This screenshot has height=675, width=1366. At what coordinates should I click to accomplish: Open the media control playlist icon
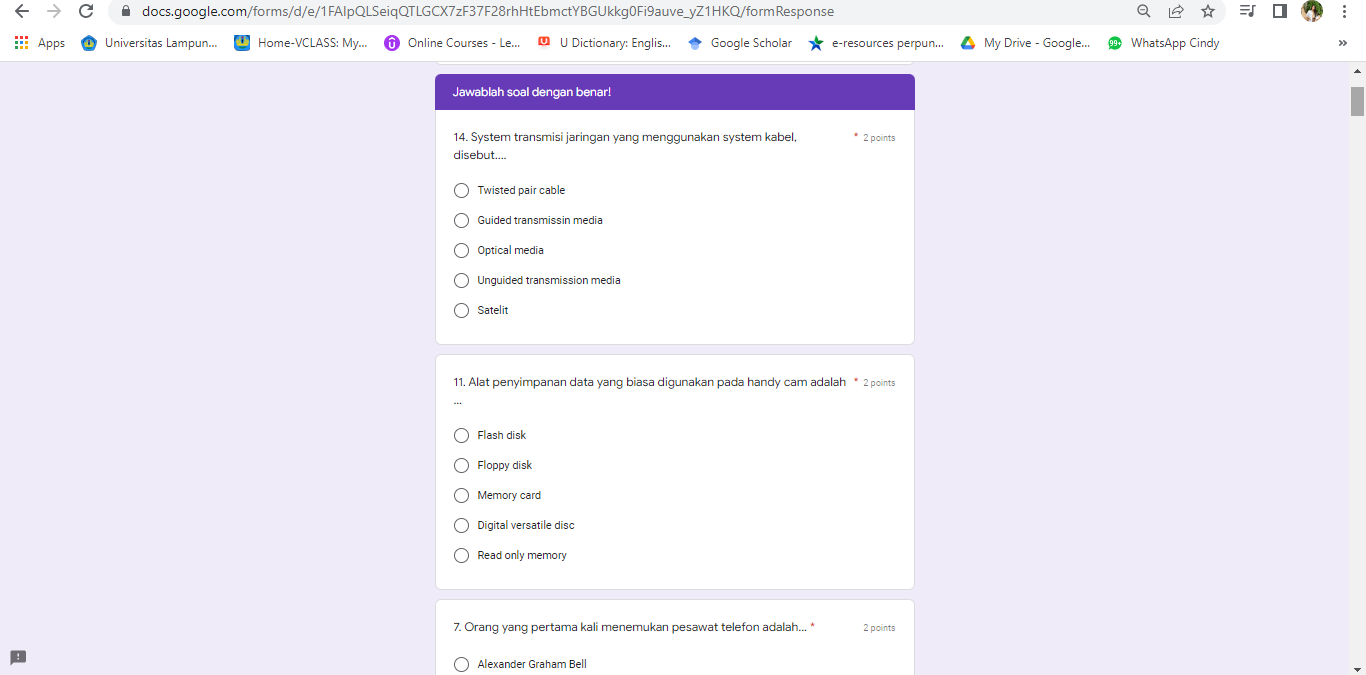1247,11
